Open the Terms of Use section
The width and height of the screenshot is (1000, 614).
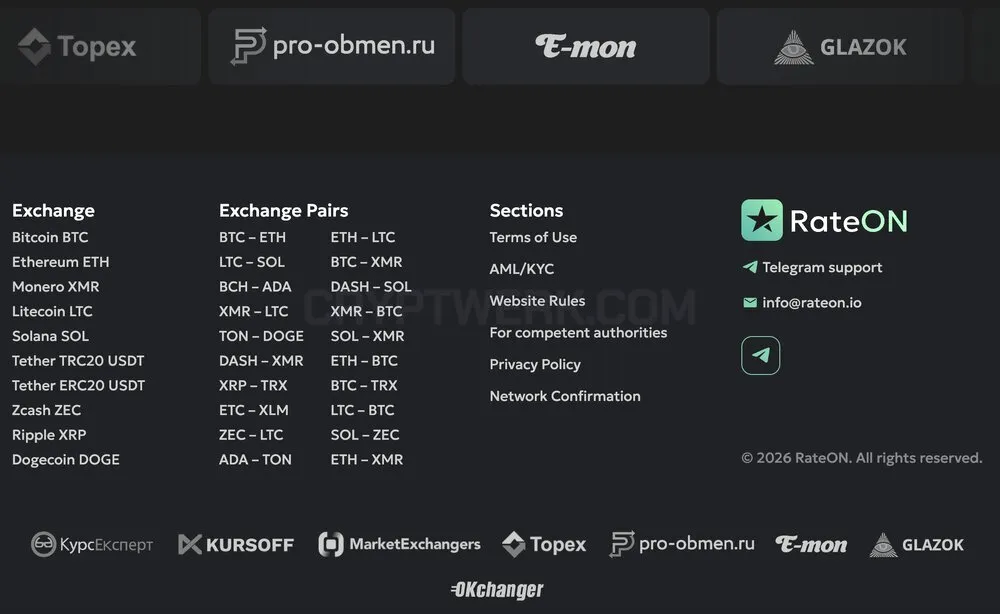point(533,237)
